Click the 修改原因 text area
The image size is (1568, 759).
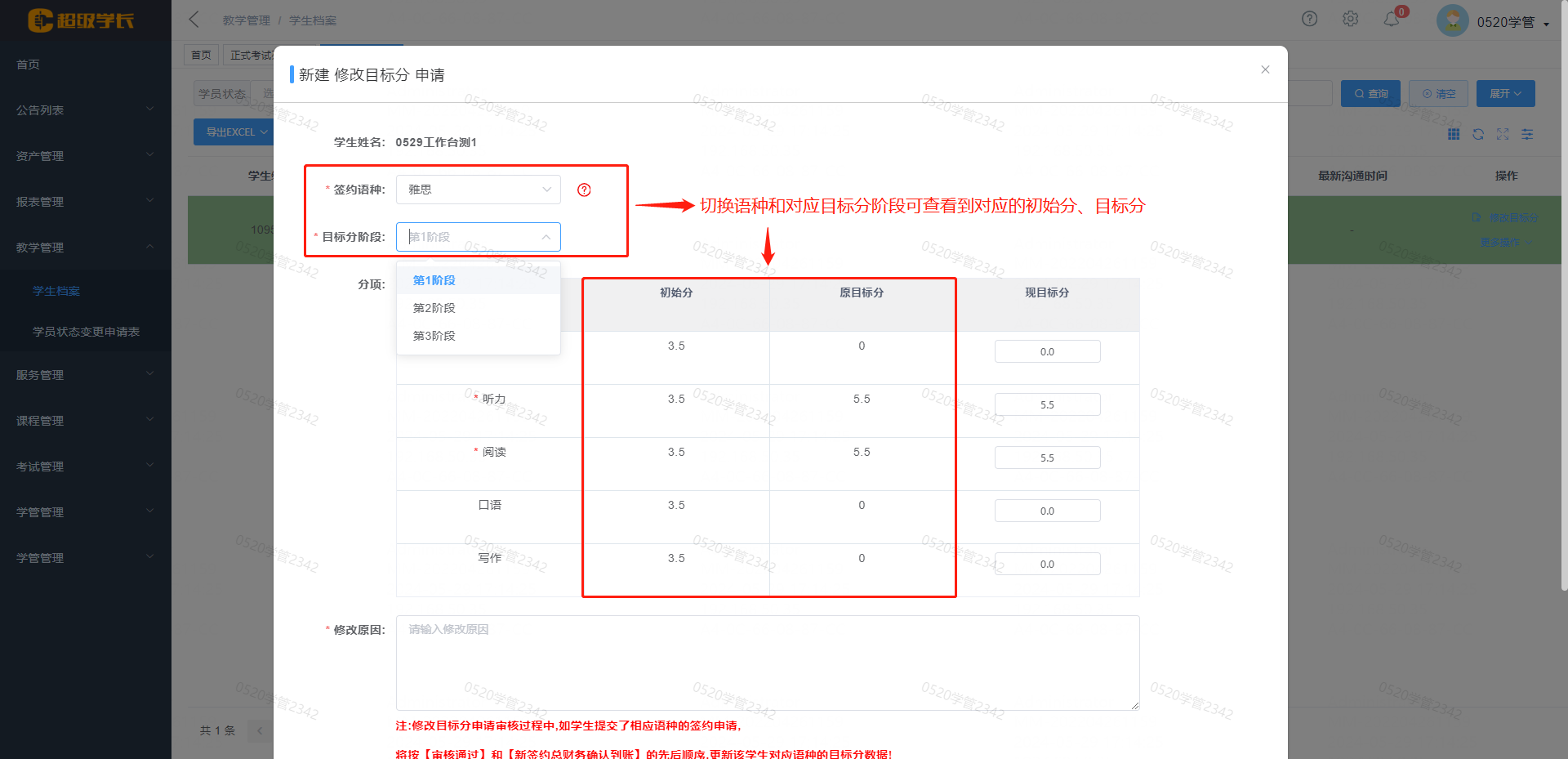click(x=767, y=663)
